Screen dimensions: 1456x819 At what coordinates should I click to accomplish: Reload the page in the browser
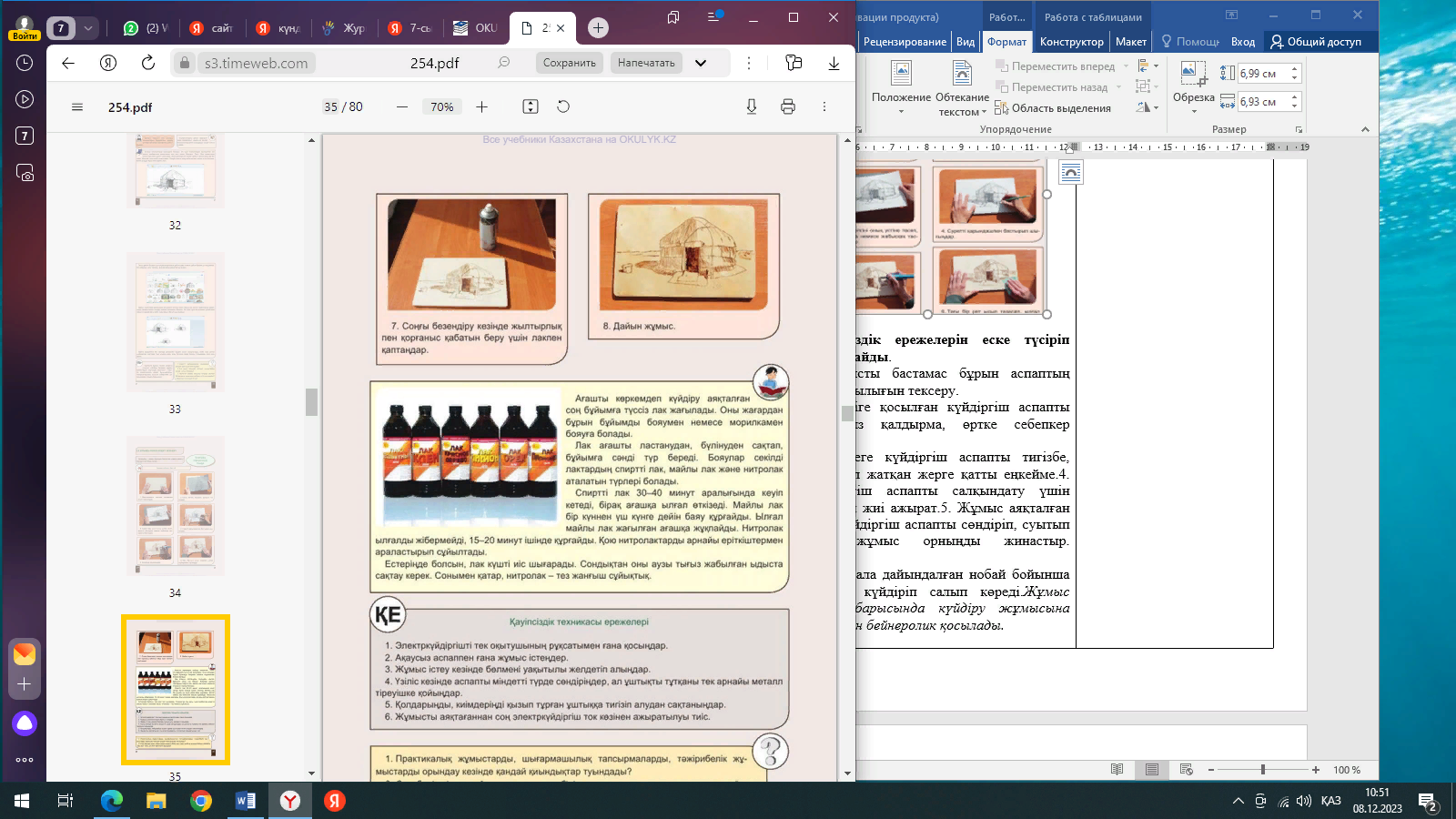tap(148, 63)
